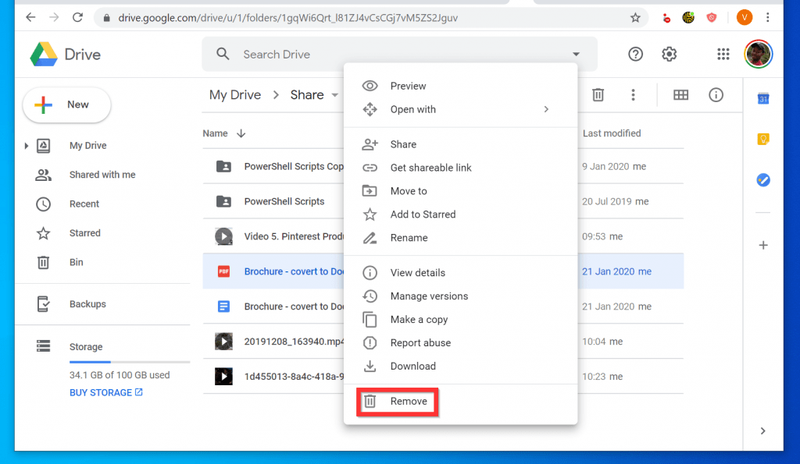
Task: Select Download from context menu
Action: 461,367
